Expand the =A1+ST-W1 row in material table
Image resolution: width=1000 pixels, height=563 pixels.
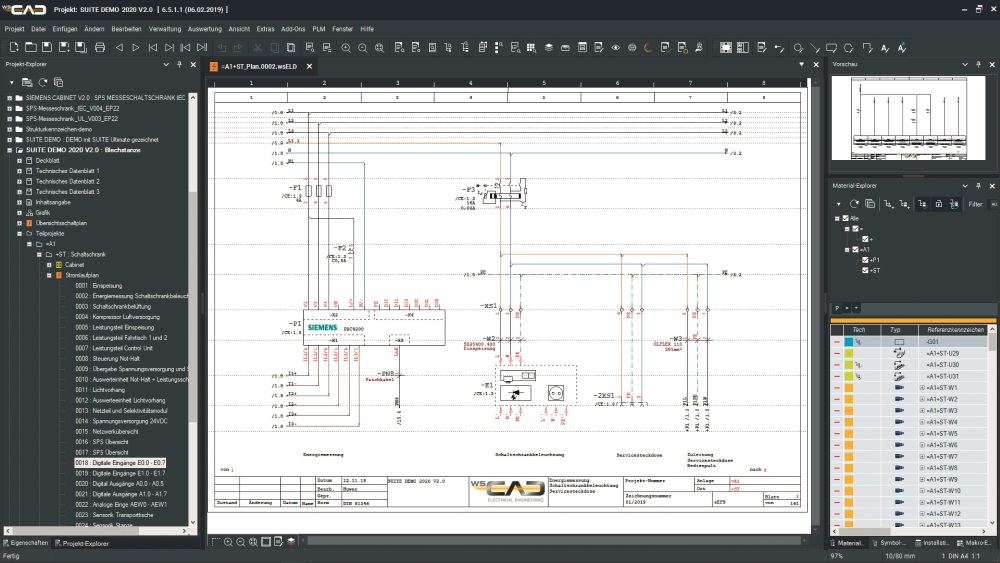[x=922, y=388]
